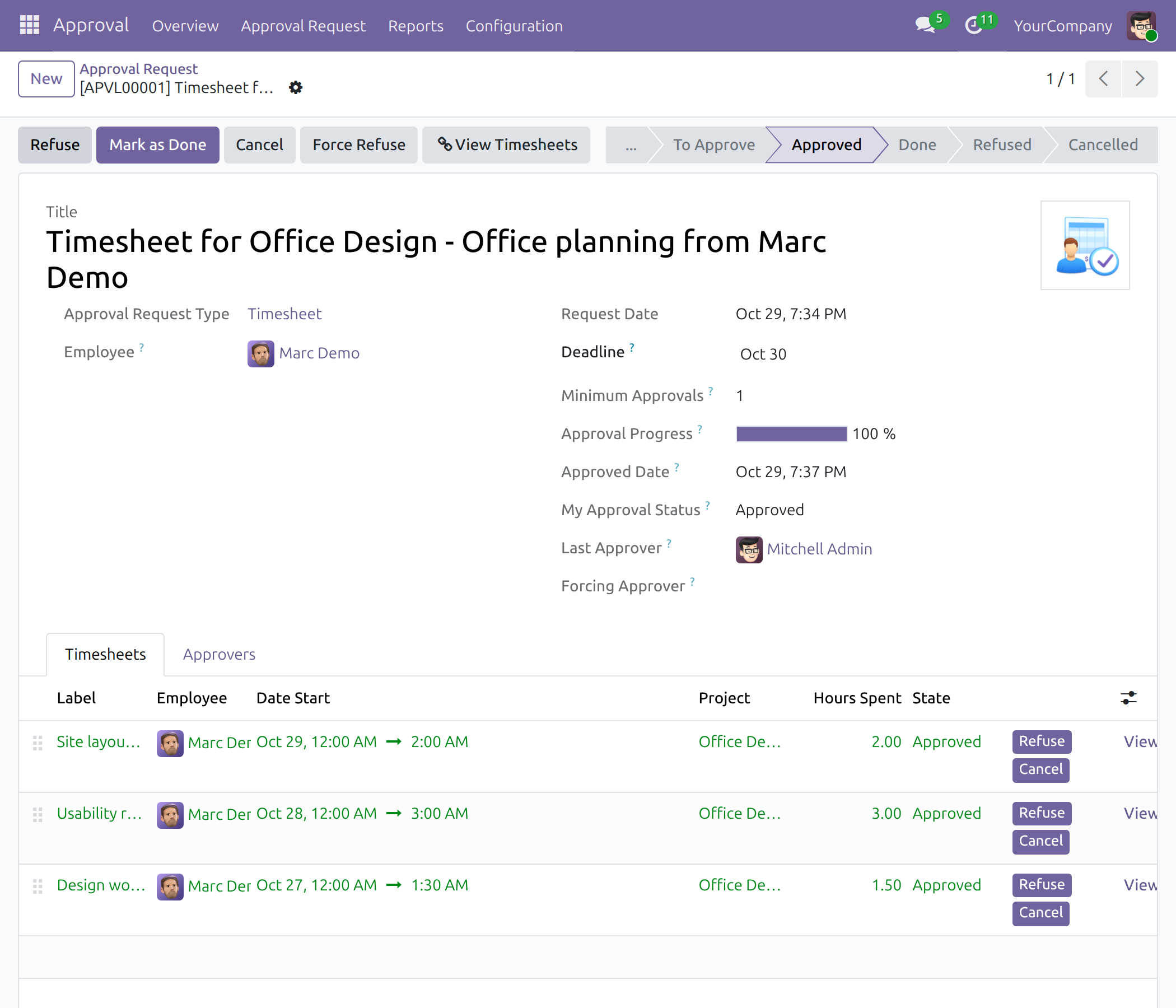Open the Approval Request menu
1176x1008 pixels.
point(303,26)
